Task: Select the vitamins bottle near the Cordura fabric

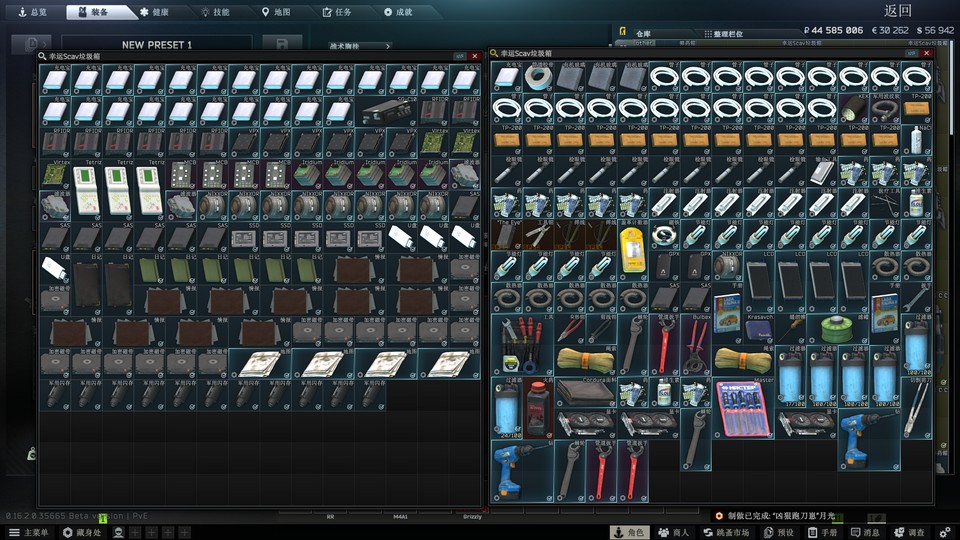Action: [664, 392]
